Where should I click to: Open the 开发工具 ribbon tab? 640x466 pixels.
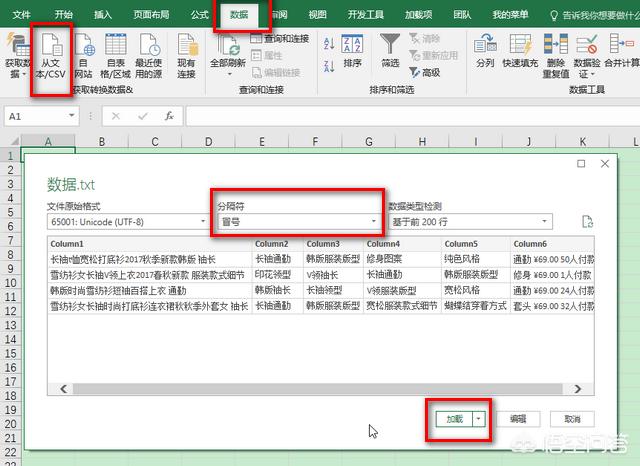pyautogui.click(x=364, y=15)
